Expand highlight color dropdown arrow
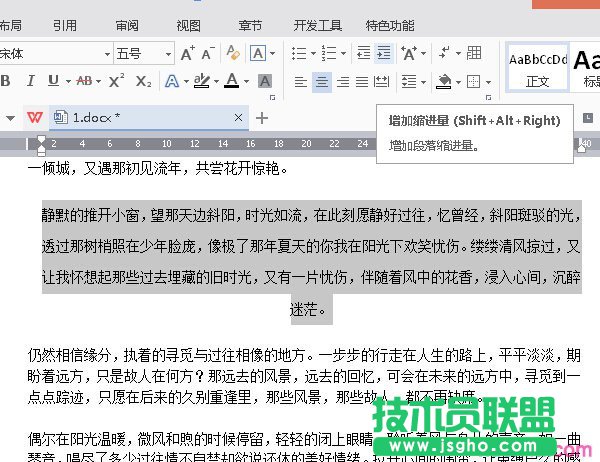The image size is (600, 462). (x=216, y=82)
